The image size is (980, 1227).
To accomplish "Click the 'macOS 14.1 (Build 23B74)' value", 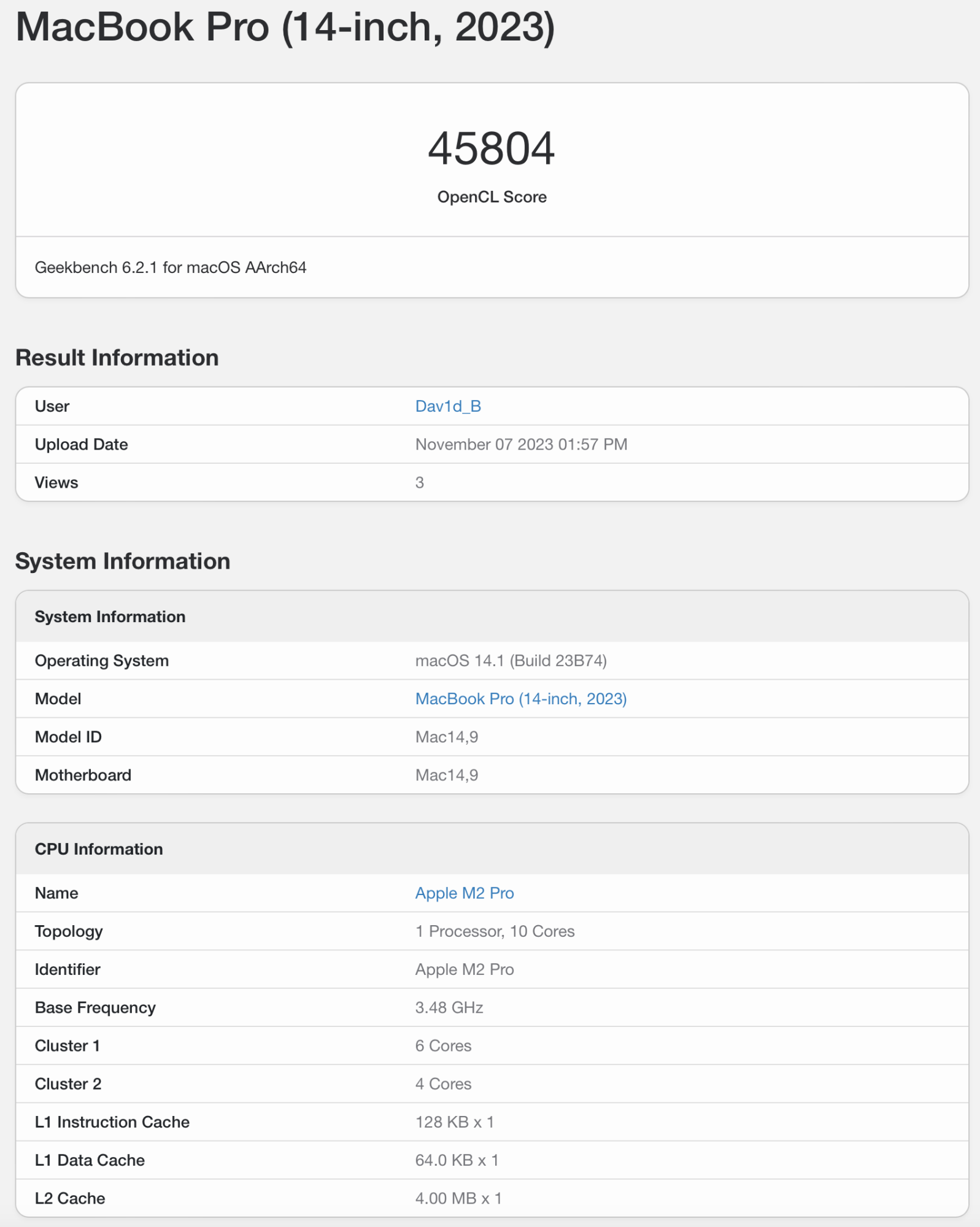I will [511, 661].
